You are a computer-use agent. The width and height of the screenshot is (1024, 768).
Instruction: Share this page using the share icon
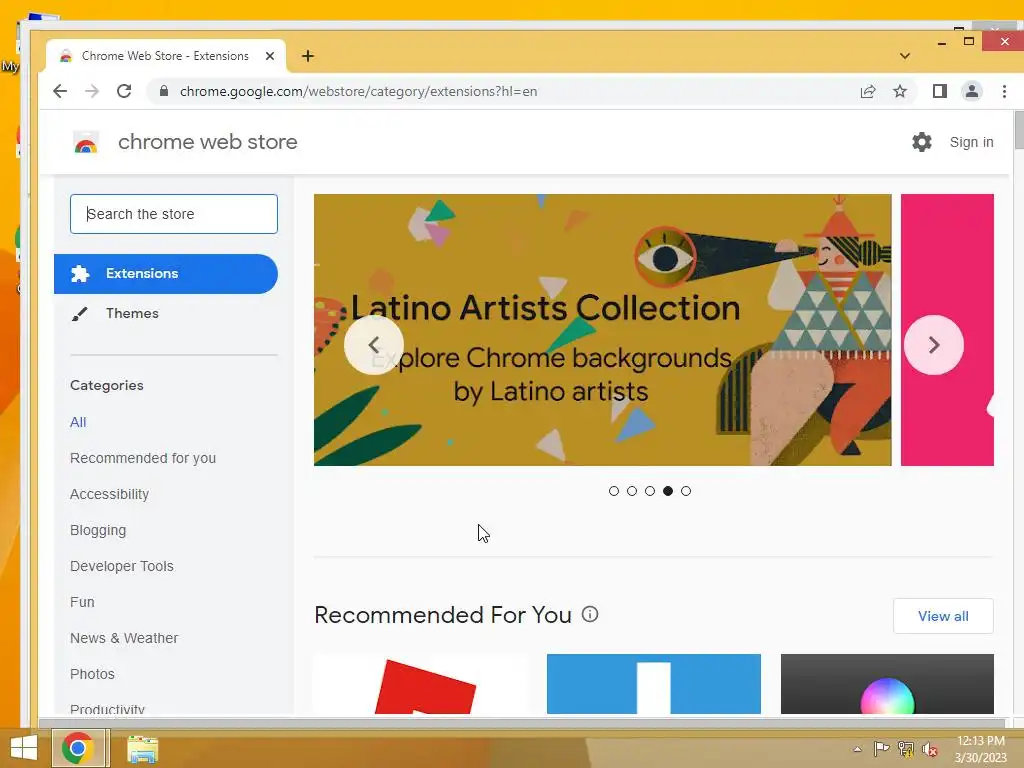pos(867,91)
